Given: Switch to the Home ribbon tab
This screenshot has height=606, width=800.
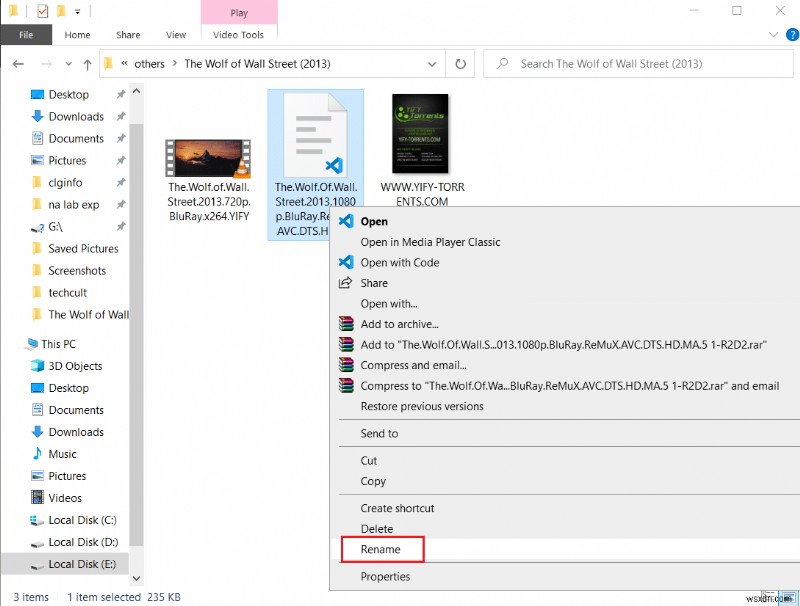Looking at the screenshot, I should 78,35.
